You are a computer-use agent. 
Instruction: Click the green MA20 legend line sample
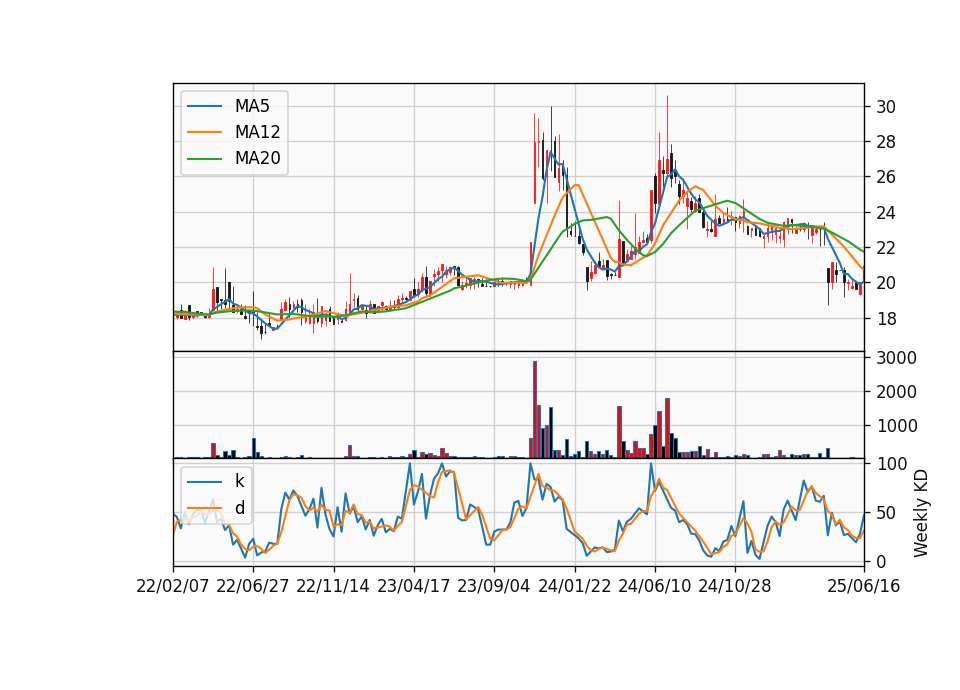[x=204, y=159]
